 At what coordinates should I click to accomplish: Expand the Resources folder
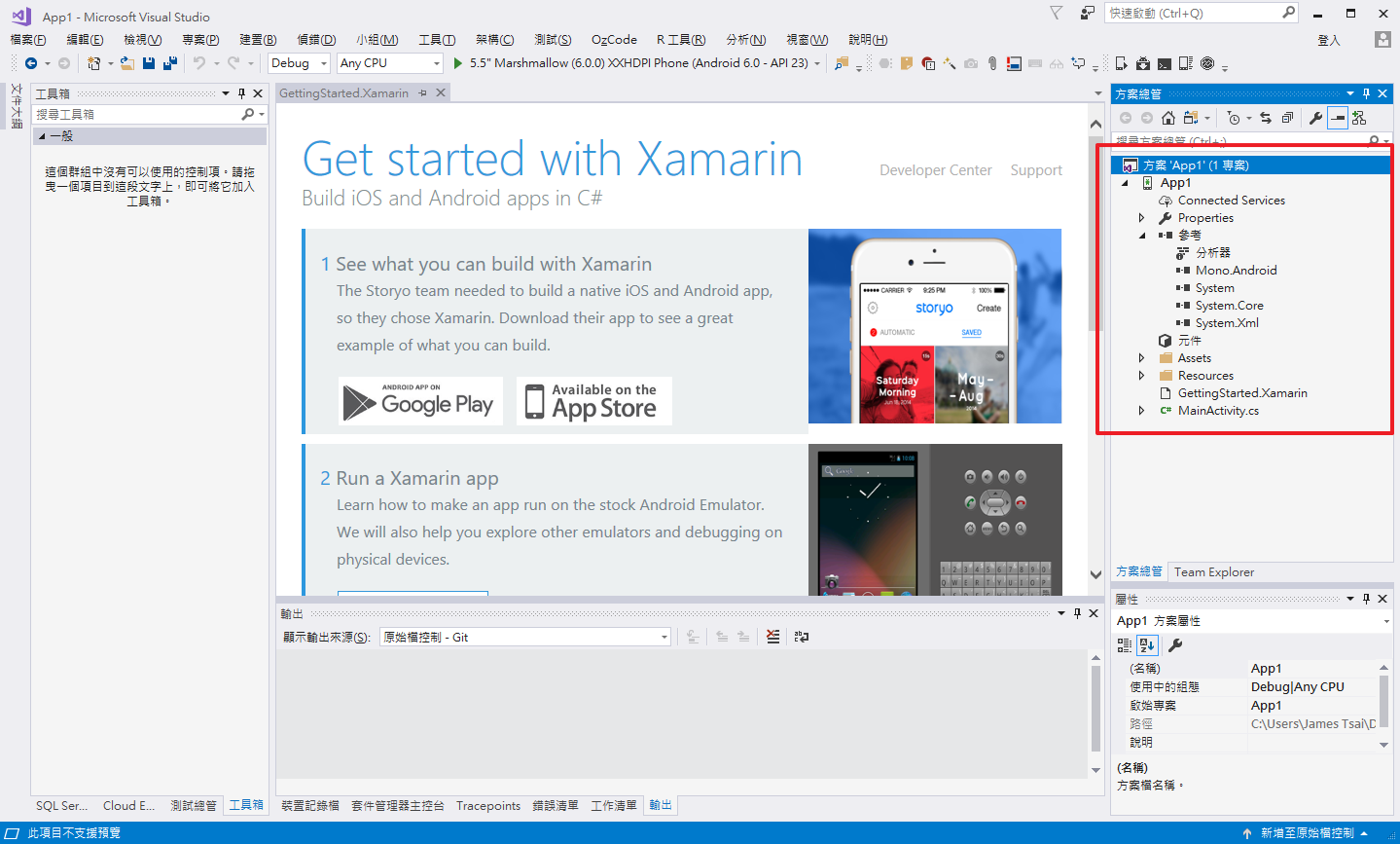coord(1143,376)
